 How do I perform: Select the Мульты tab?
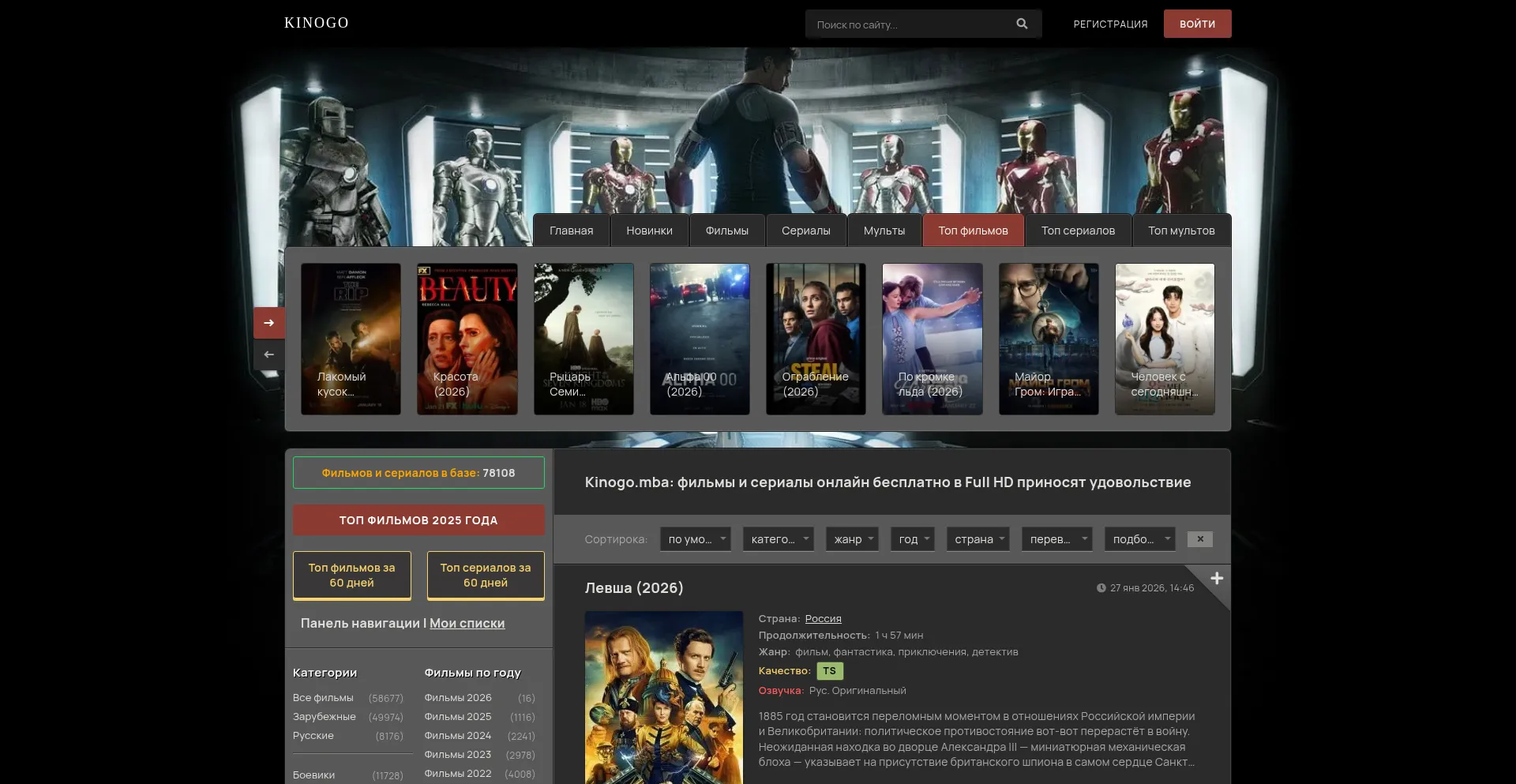coord(884,231)
